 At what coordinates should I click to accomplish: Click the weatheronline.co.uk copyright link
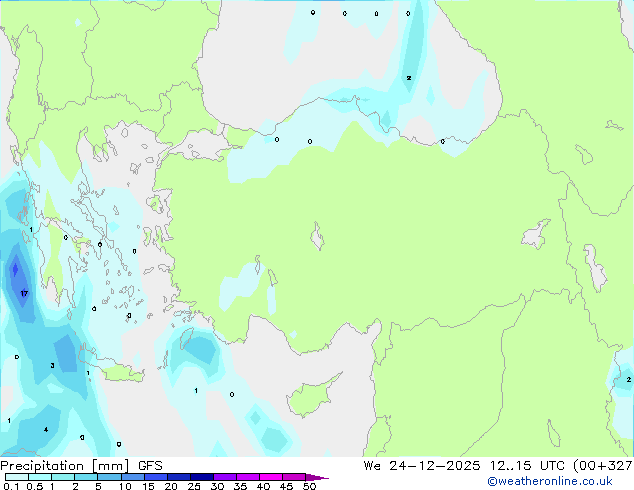[x=549, y=481]
